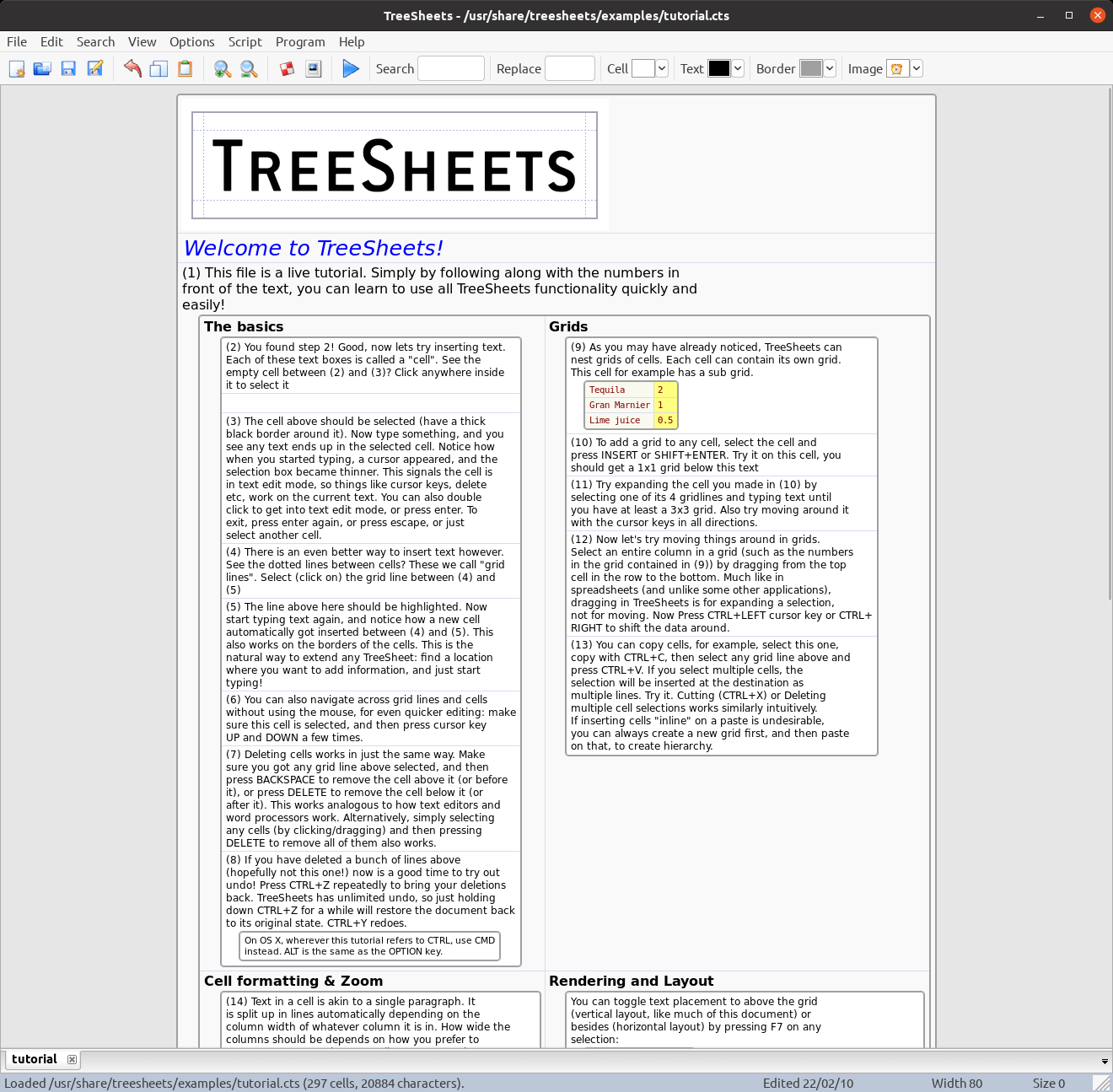Click the empty cell between steps (2) and (3)
1113x1092 pixels.
(371, 403)
